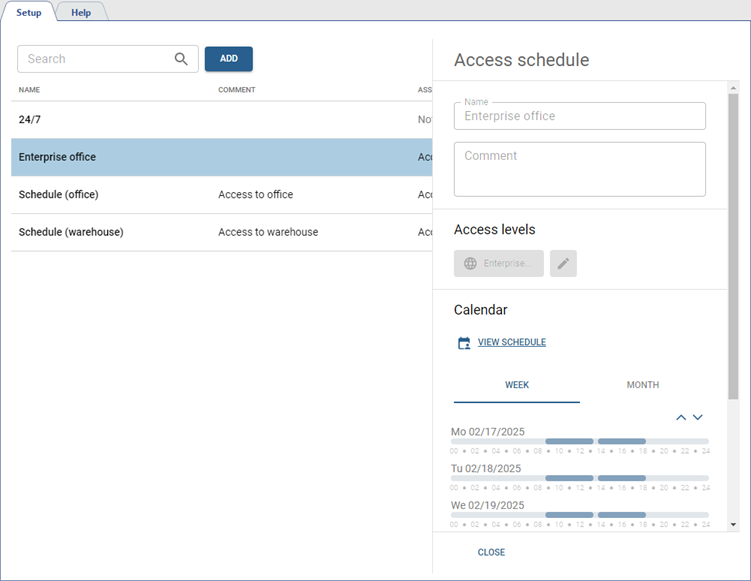This screenshot has width=751, height=581.
Task: Click the Name field
Action: click(x=580, y=116)
